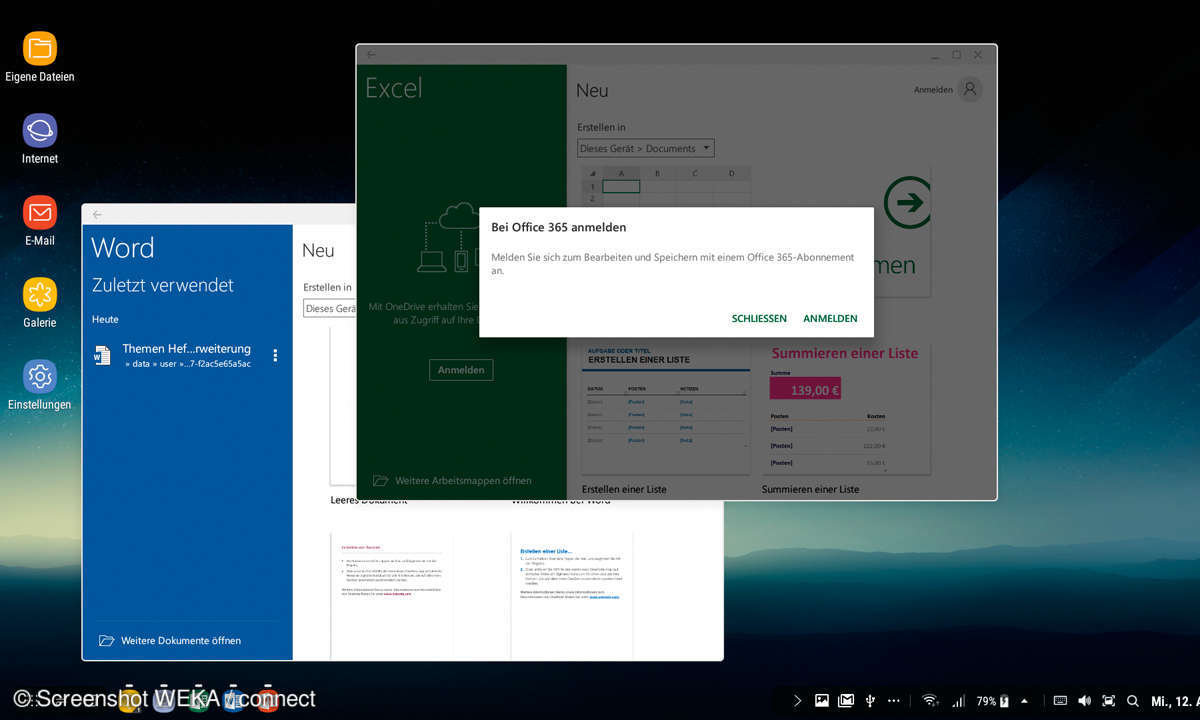Show more notifications via three-dots in taskbar
Screen dimensions: 1200x720
[894, 701]
